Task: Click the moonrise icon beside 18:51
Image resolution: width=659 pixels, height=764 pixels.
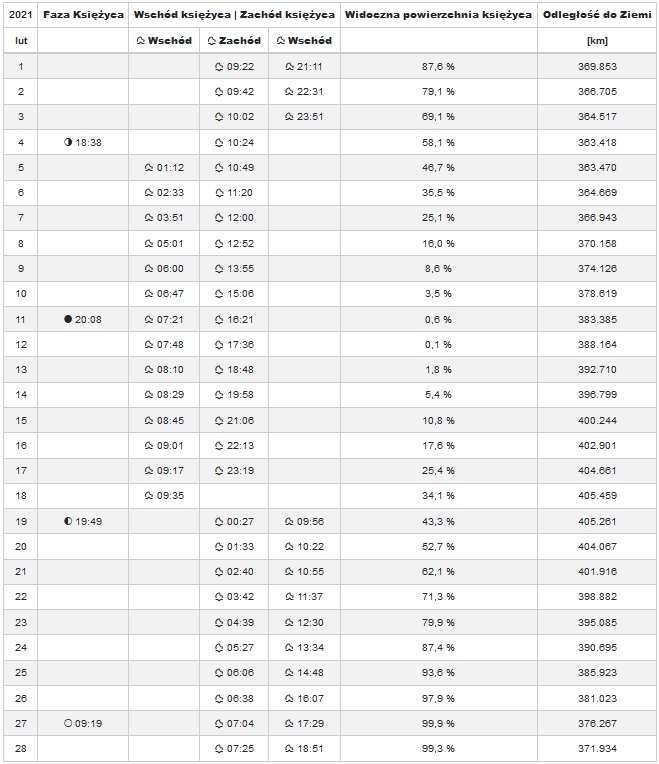Action: [x=289, y=748]
